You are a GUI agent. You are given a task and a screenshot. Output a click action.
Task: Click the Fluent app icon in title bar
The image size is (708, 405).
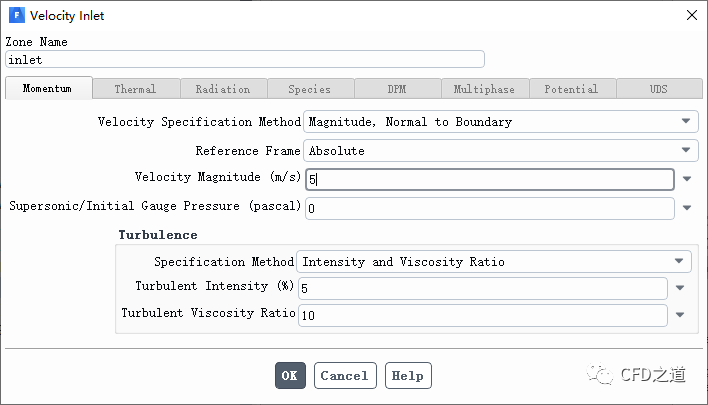point(15,15)
